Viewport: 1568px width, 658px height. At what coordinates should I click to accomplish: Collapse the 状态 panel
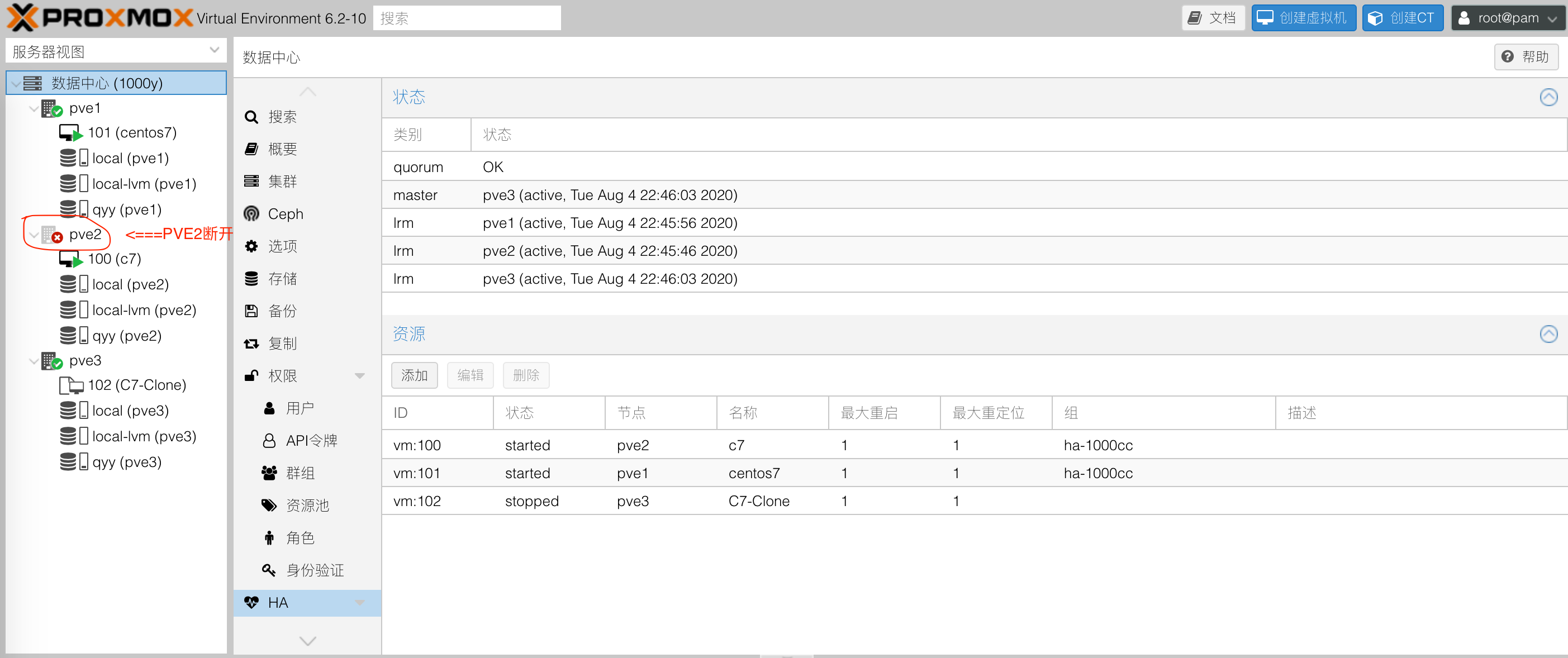coord(1548,97)
